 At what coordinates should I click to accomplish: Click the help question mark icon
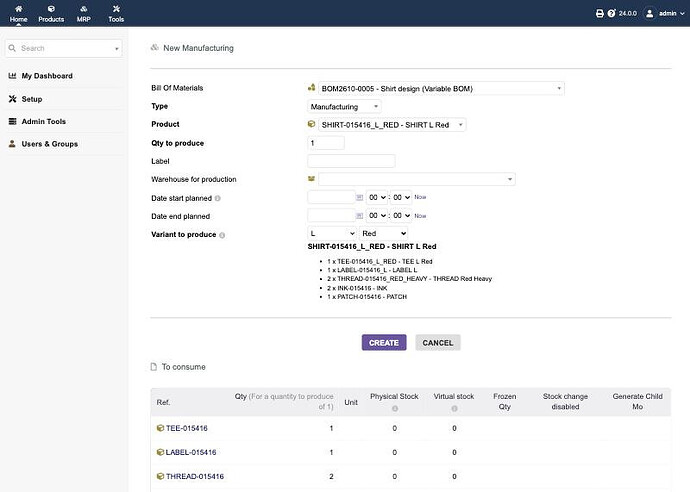pos(611,13)
